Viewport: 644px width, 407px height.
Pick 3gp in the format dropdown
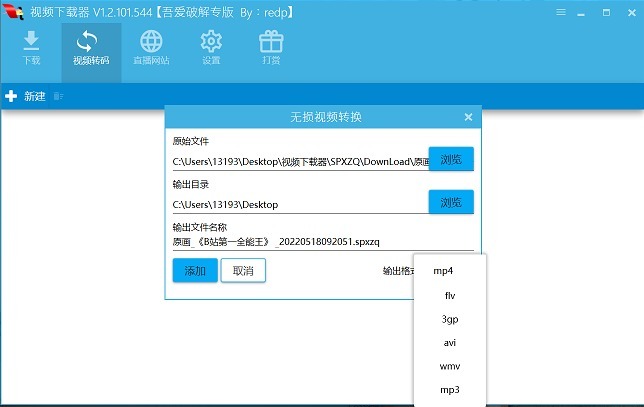point(450,319)
